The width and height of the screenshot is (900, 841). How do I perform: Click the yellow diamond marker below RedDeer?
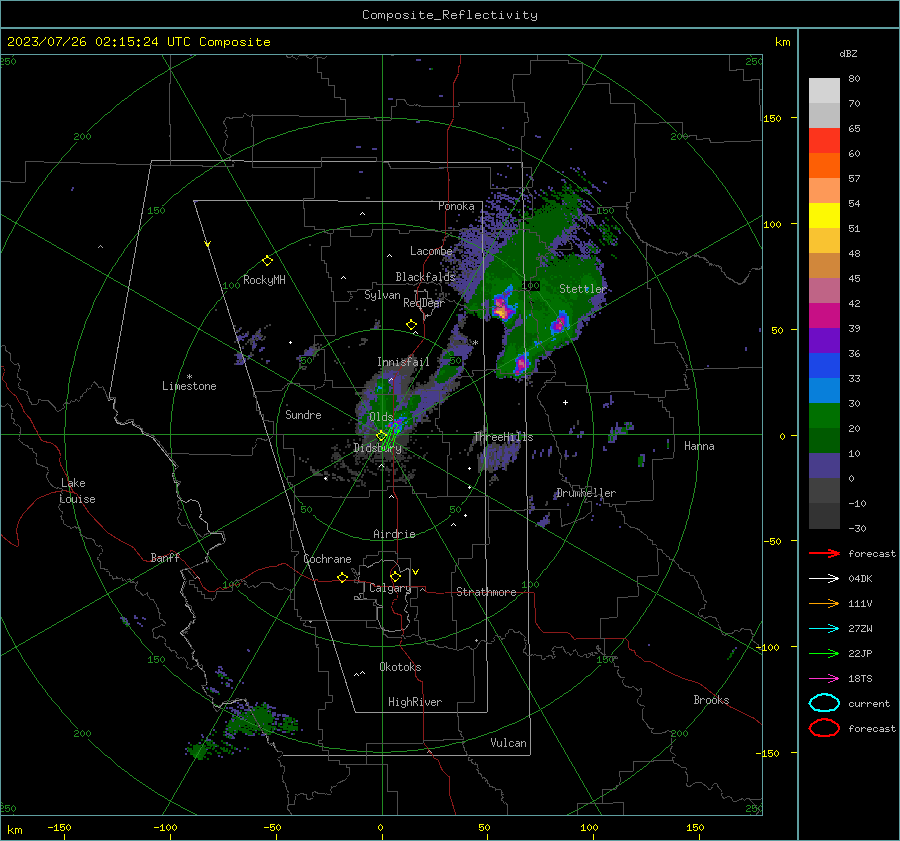(411, 325)
